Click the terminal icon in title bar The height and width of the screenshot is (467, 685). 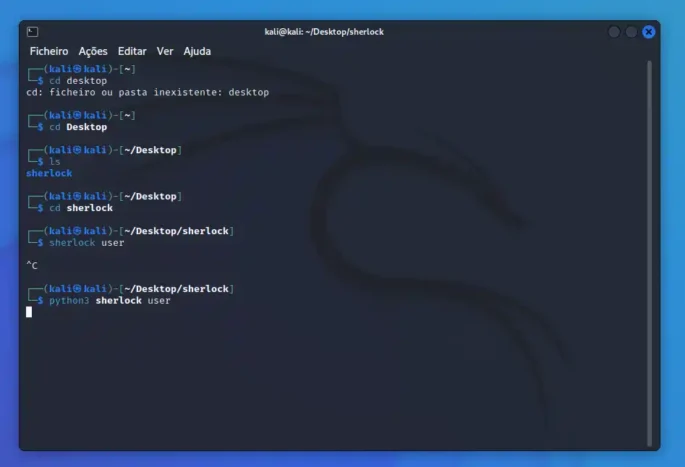point(32,32)
